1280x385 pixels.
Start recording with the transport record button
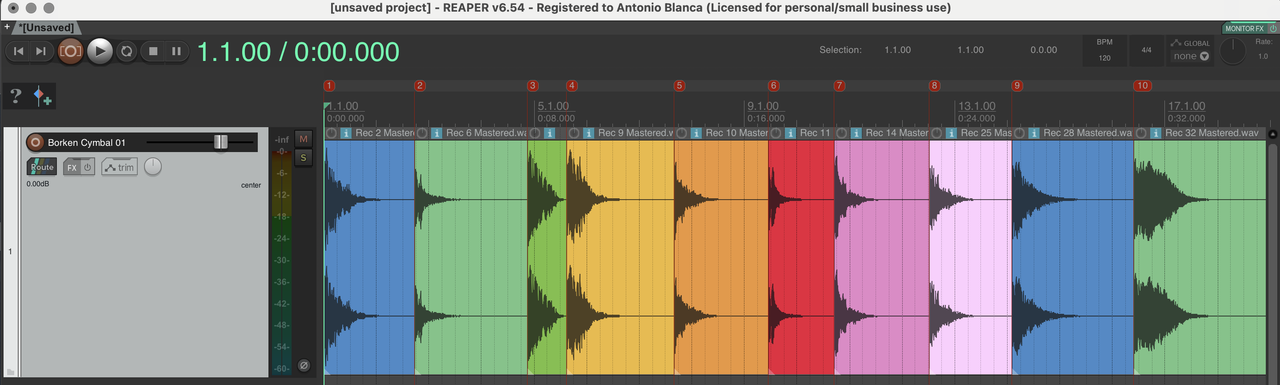point(70,51)
